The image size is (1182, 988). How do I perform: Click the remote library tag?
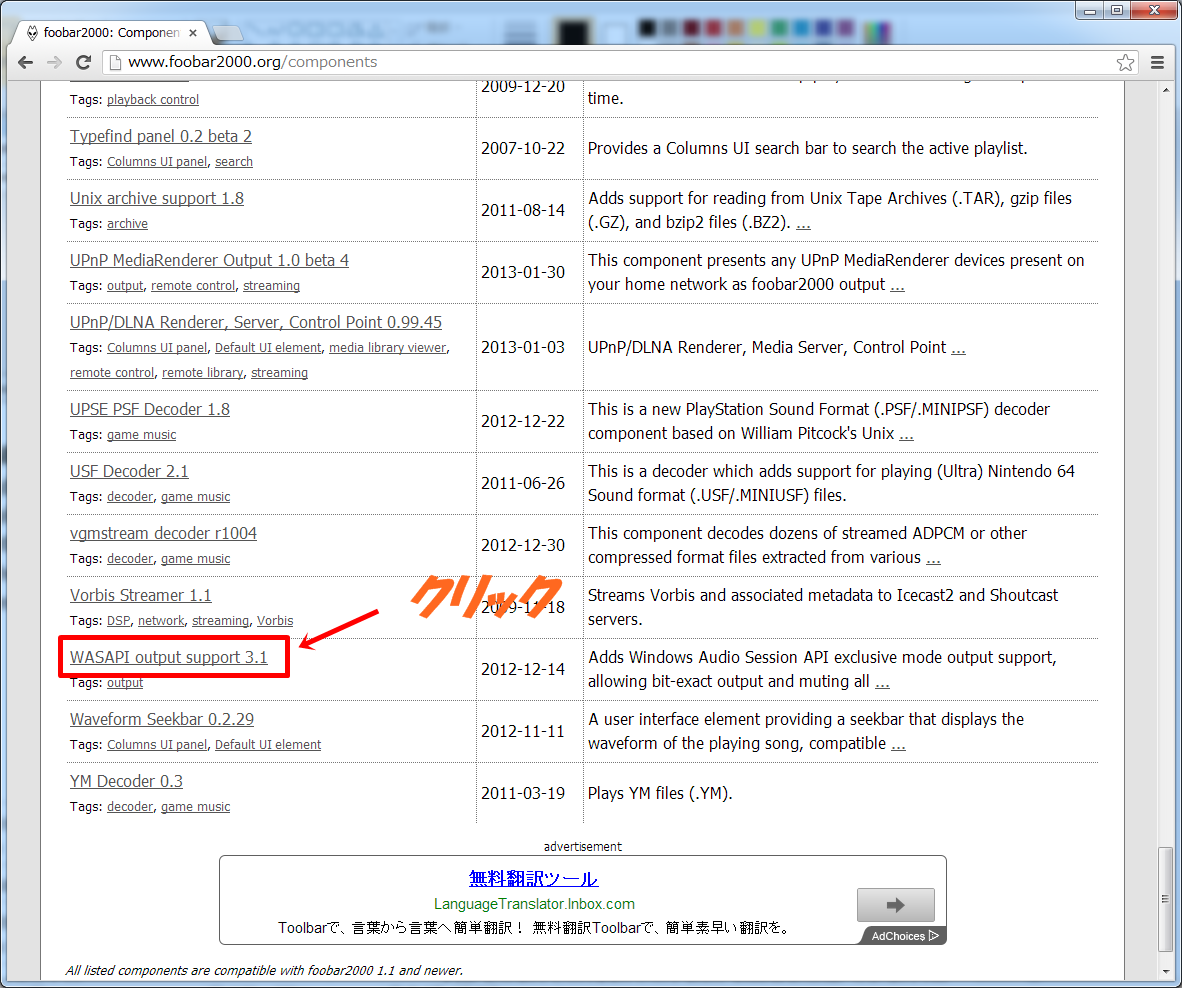tap(203, 372)
